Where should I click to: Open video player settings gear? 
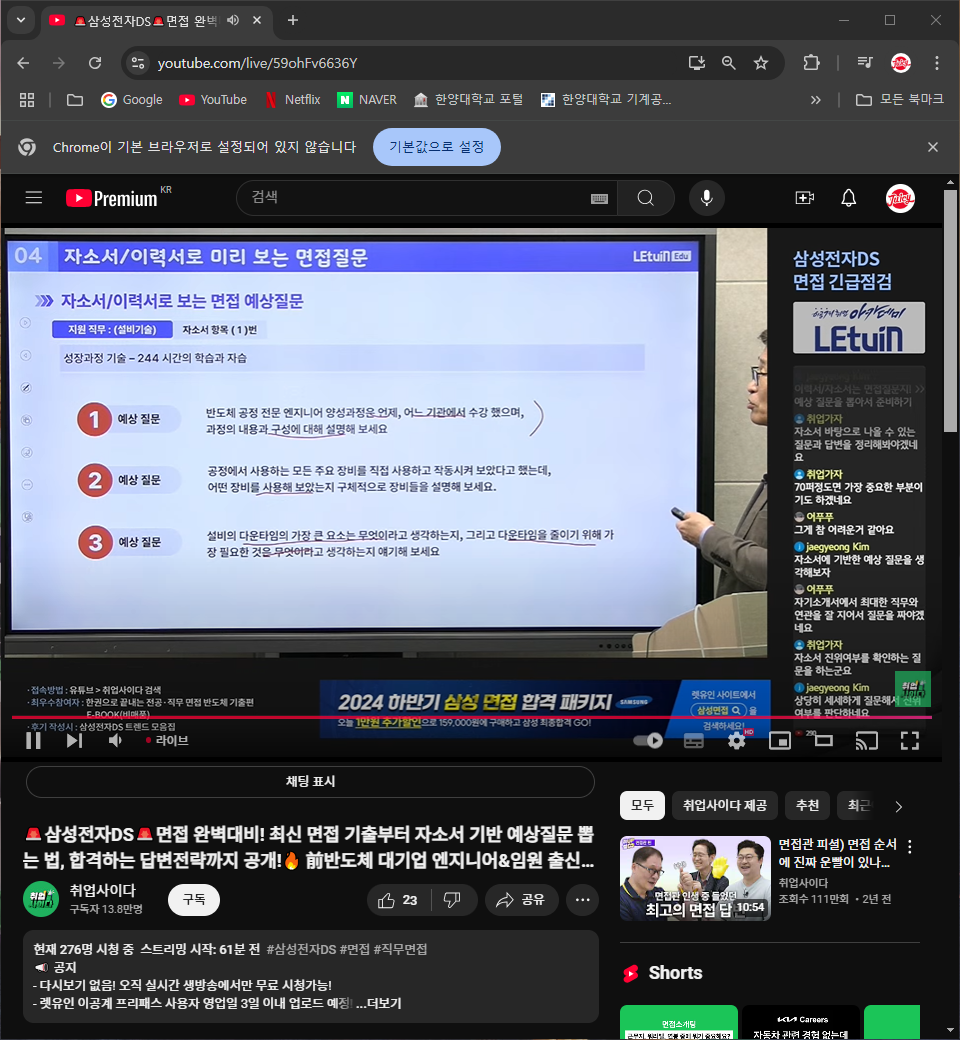pyautogui.click(x=737, y=740)
